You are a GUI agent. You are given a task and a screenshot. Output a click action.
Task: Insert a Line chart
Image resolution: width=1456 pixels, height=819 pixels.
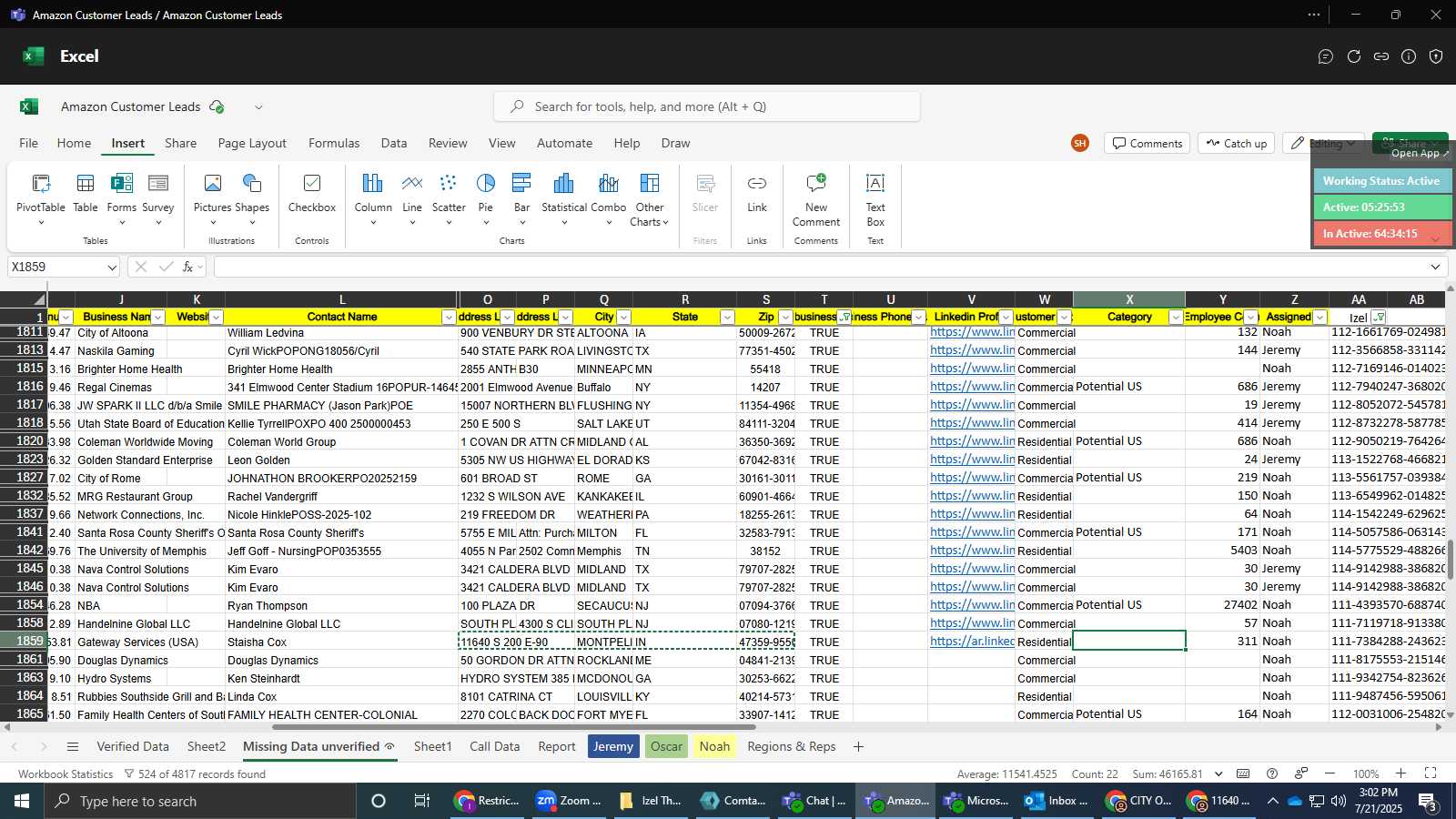click(x=412, y=198)
